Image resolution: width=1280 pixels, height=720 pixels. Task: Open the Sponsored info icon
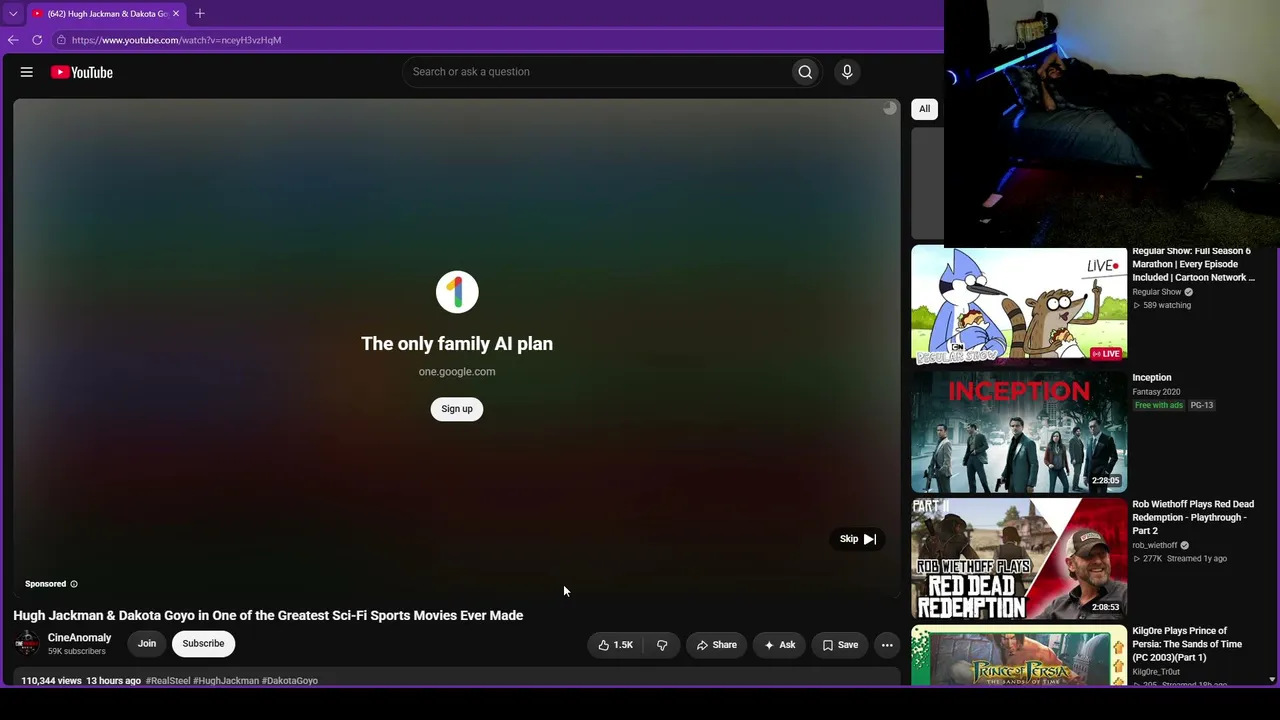(74, 584)
